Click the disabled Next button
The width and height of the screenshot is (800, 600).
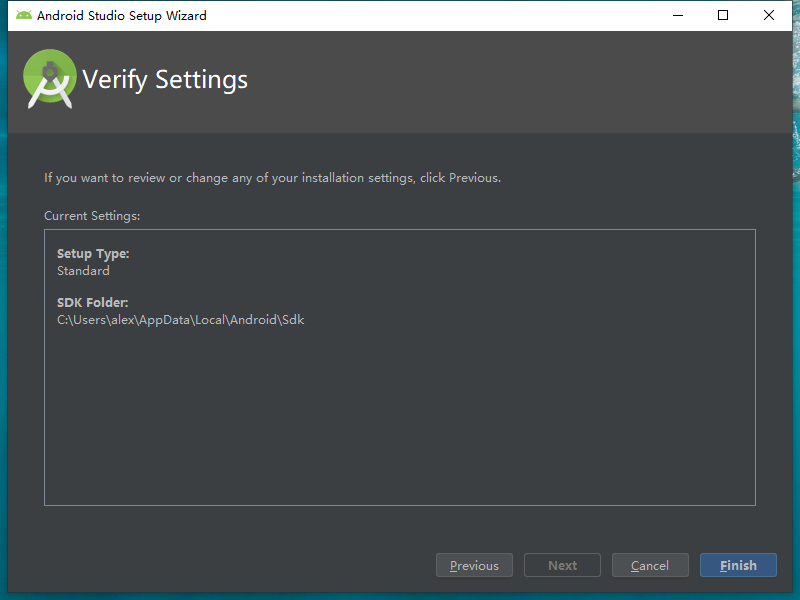coord(562,565)
